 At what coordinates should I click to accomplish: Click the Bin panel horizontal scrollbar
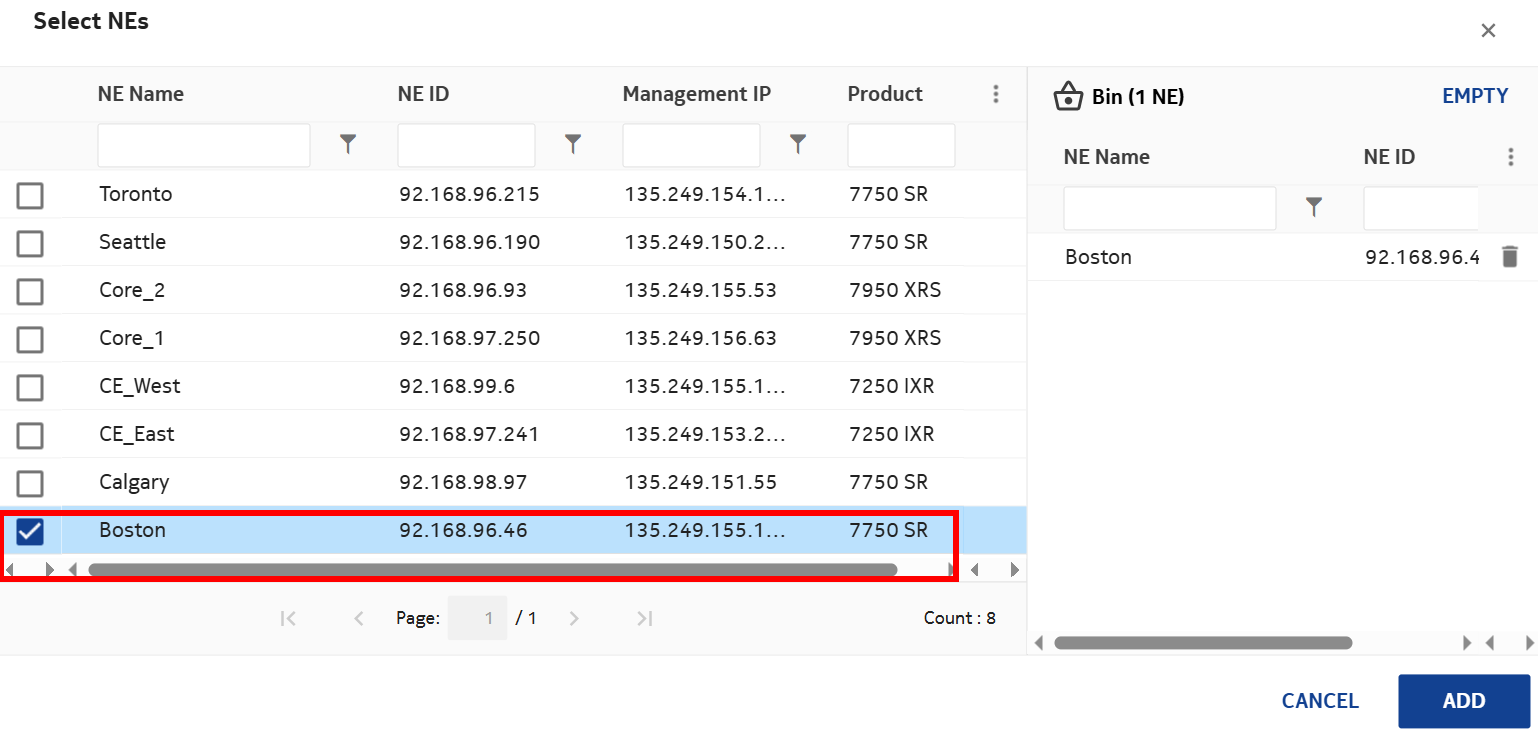click(x=1202, y=643)
